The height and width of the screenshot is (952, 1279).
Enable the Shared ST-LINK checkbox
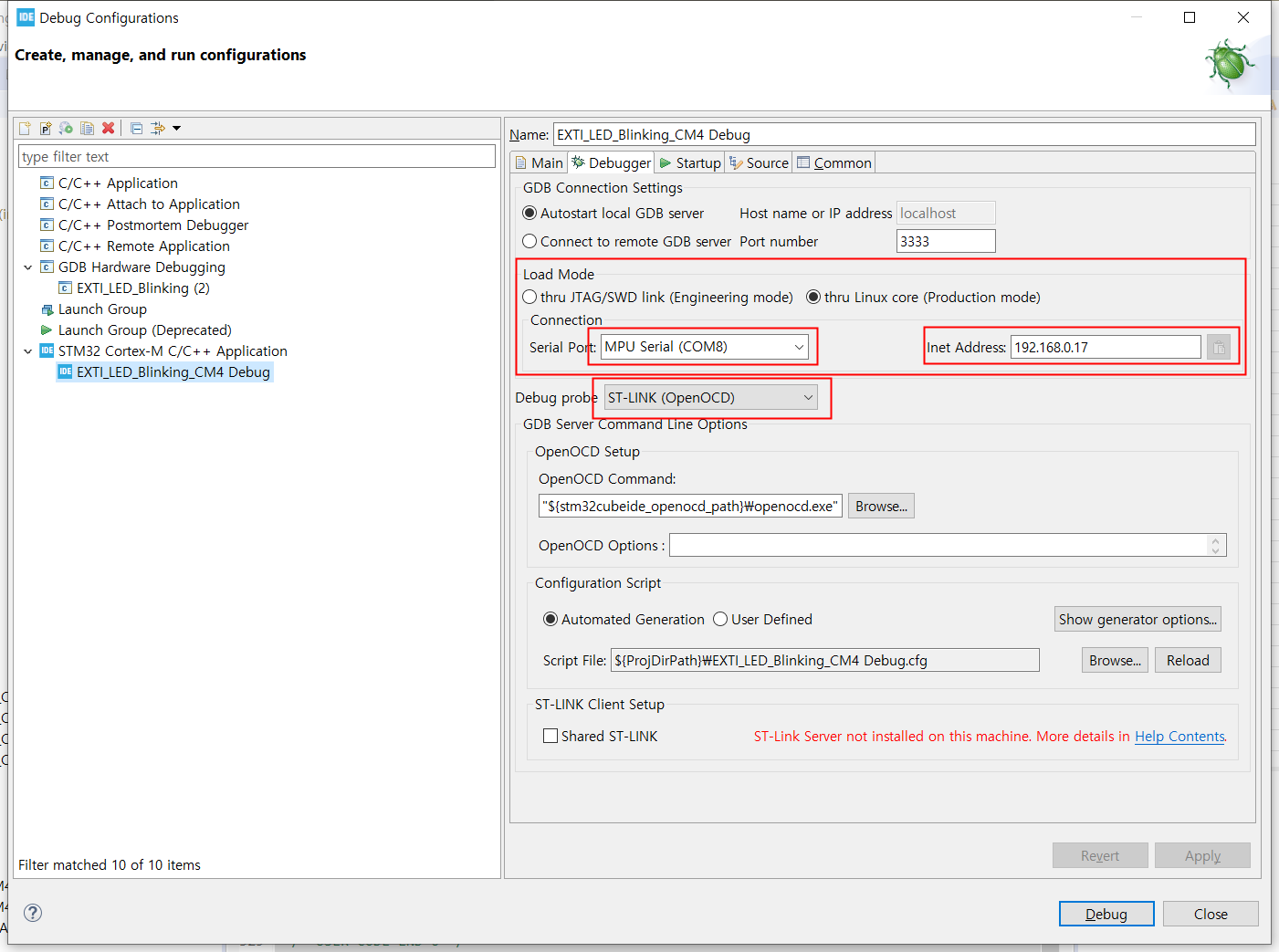550,736
